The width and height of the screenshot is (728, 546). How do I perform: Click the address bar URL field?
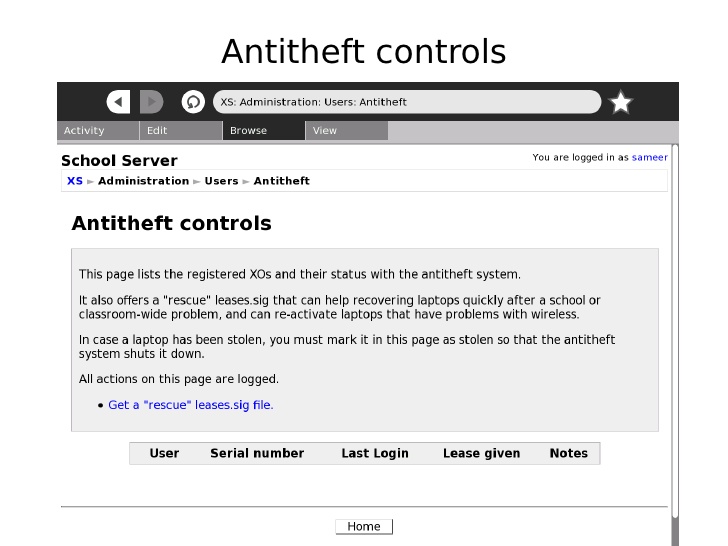pos(405,102)
